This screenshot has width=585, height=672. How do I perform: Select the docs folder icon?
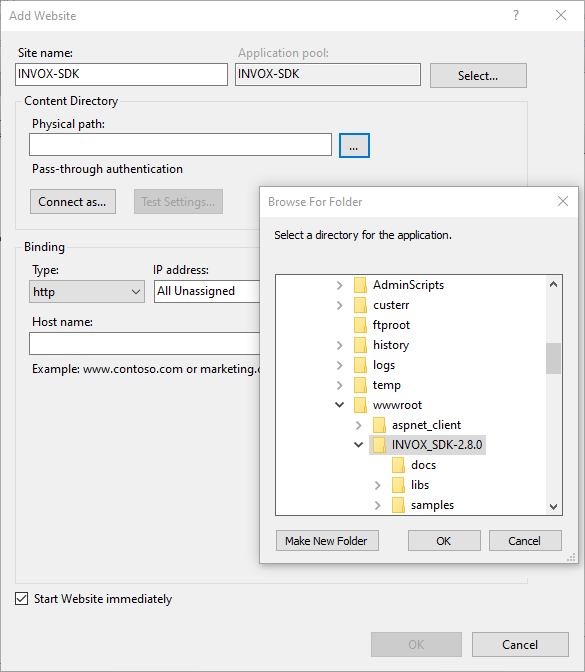point(398,465)
